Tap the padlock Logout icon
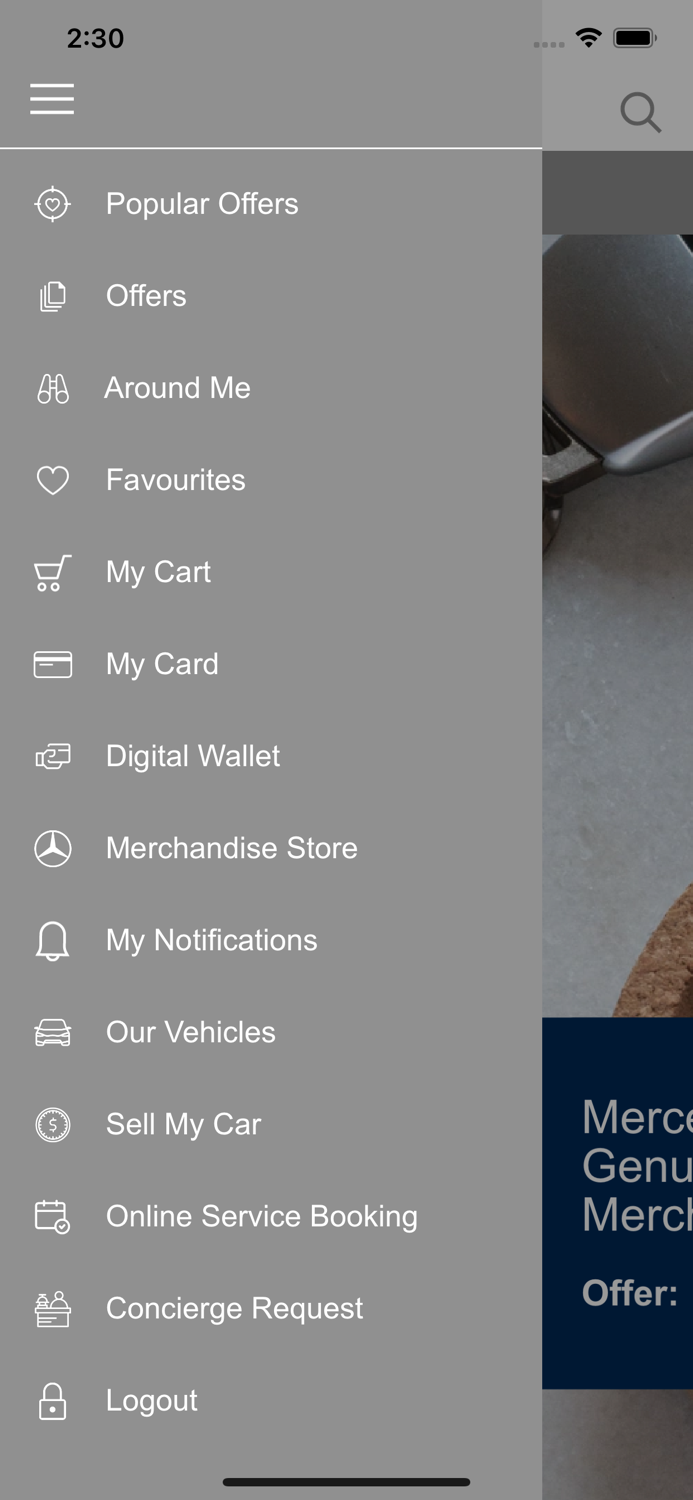 tap(53, 1401)
